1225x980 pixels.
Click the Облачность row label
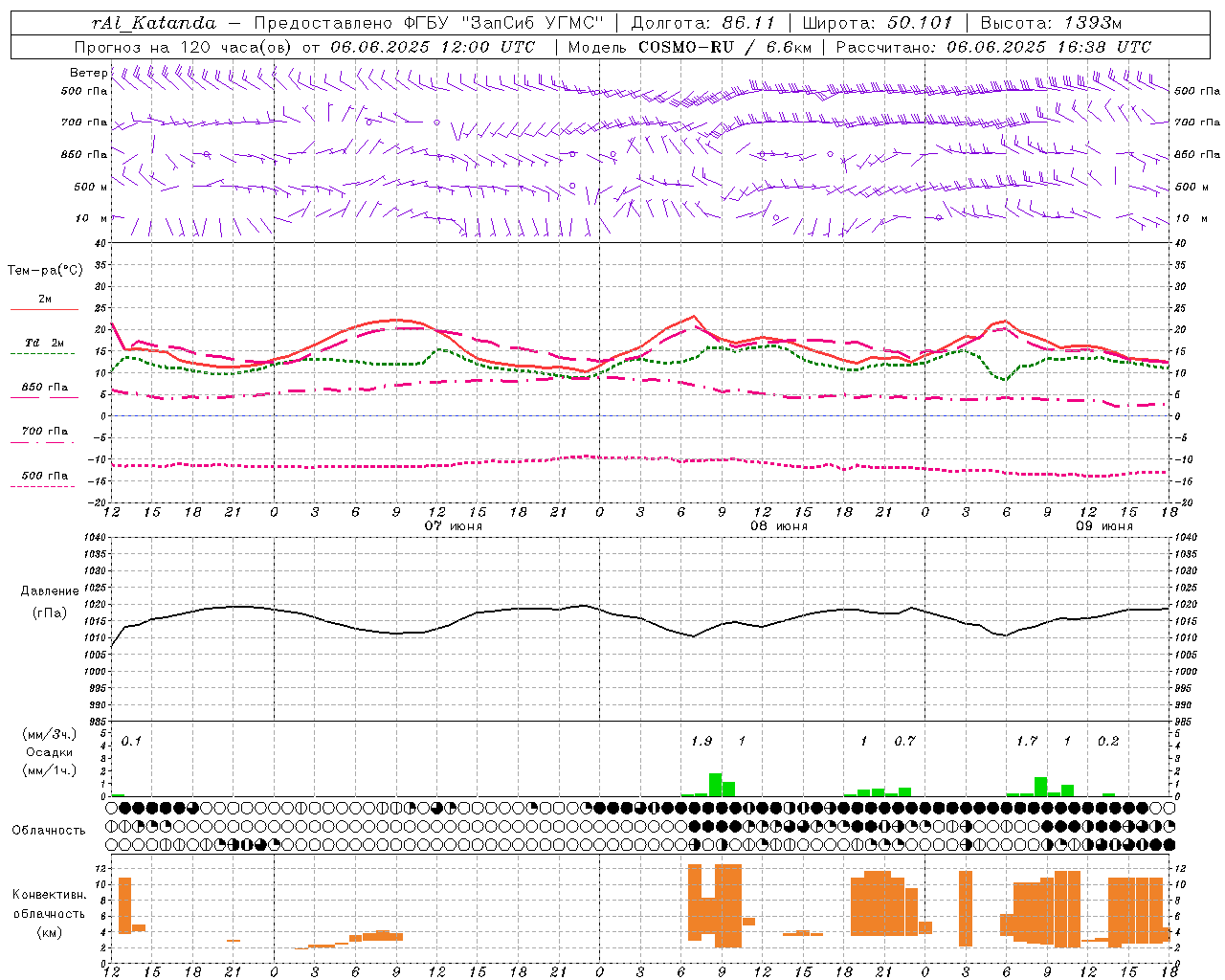point(49,830)
